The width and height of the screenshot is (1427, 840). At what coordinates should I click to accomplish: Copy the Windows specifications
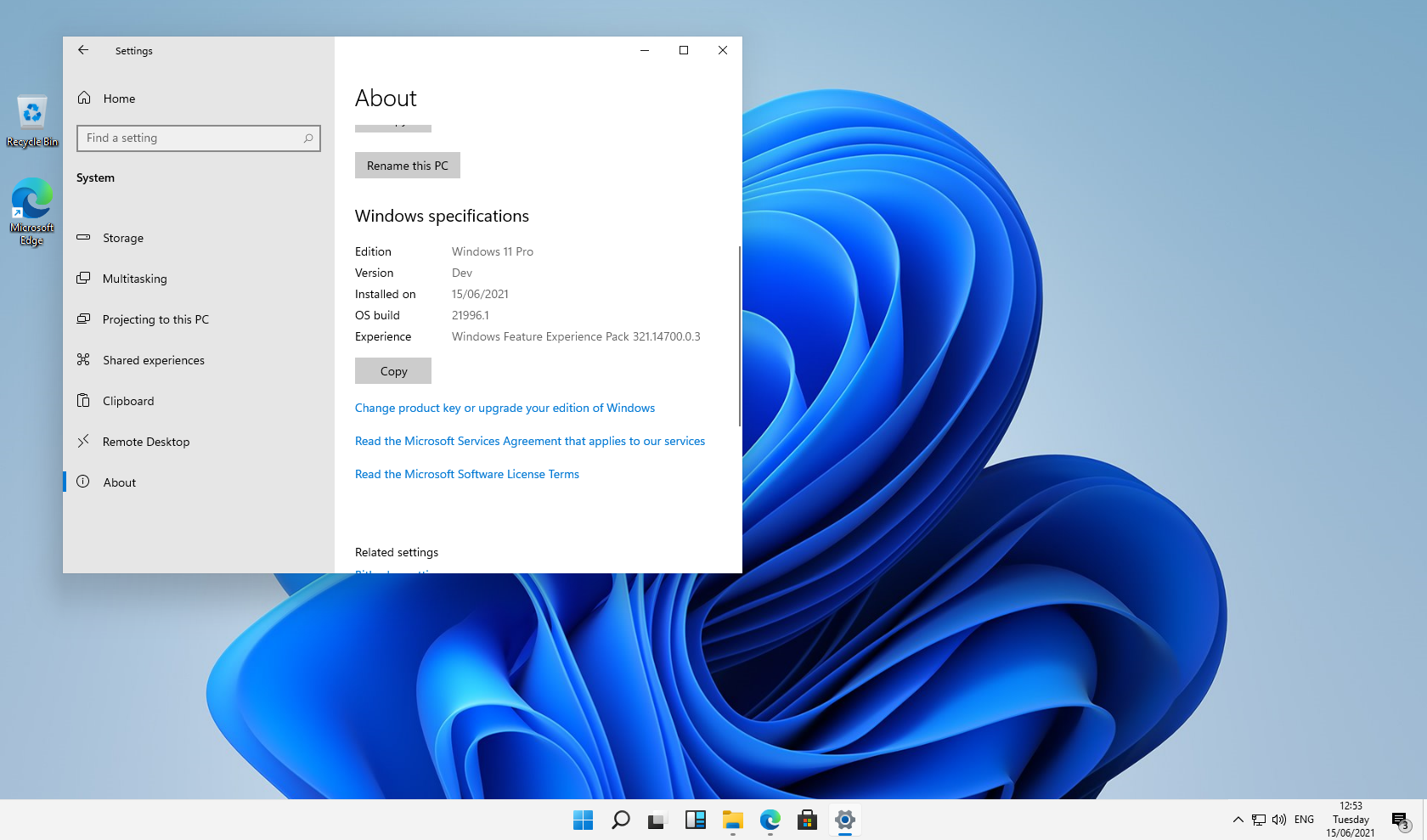pyautogui.click(x=393, y=371)
